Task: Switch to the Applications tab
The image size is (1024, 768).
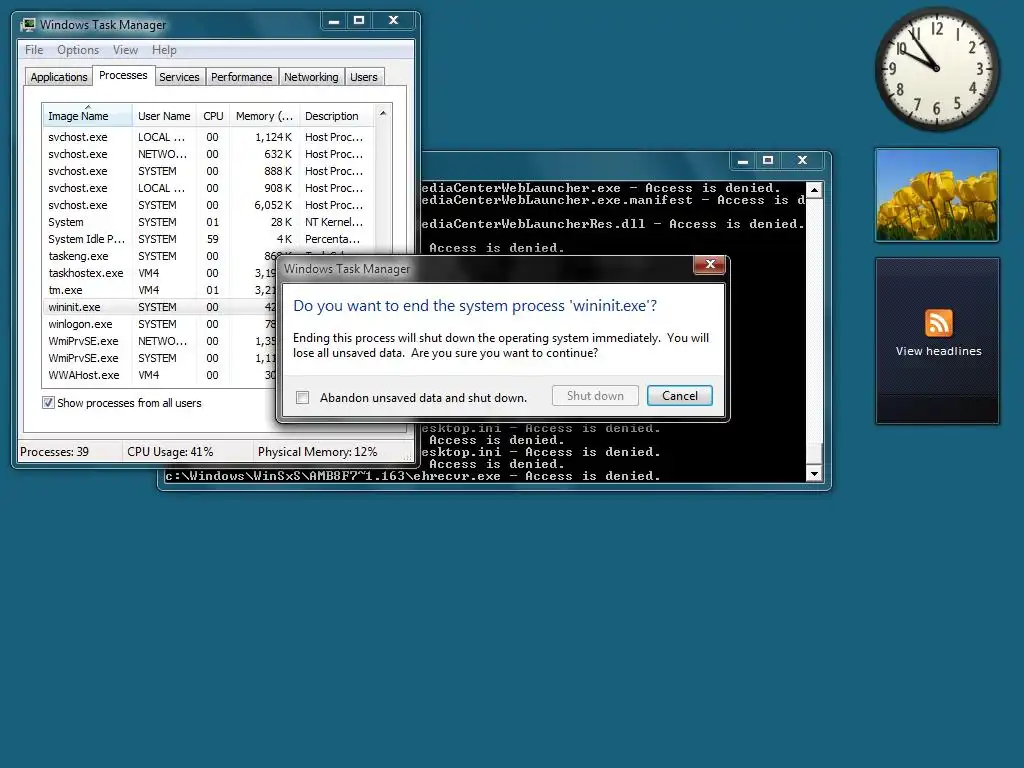Action: (x=59, y=77)
